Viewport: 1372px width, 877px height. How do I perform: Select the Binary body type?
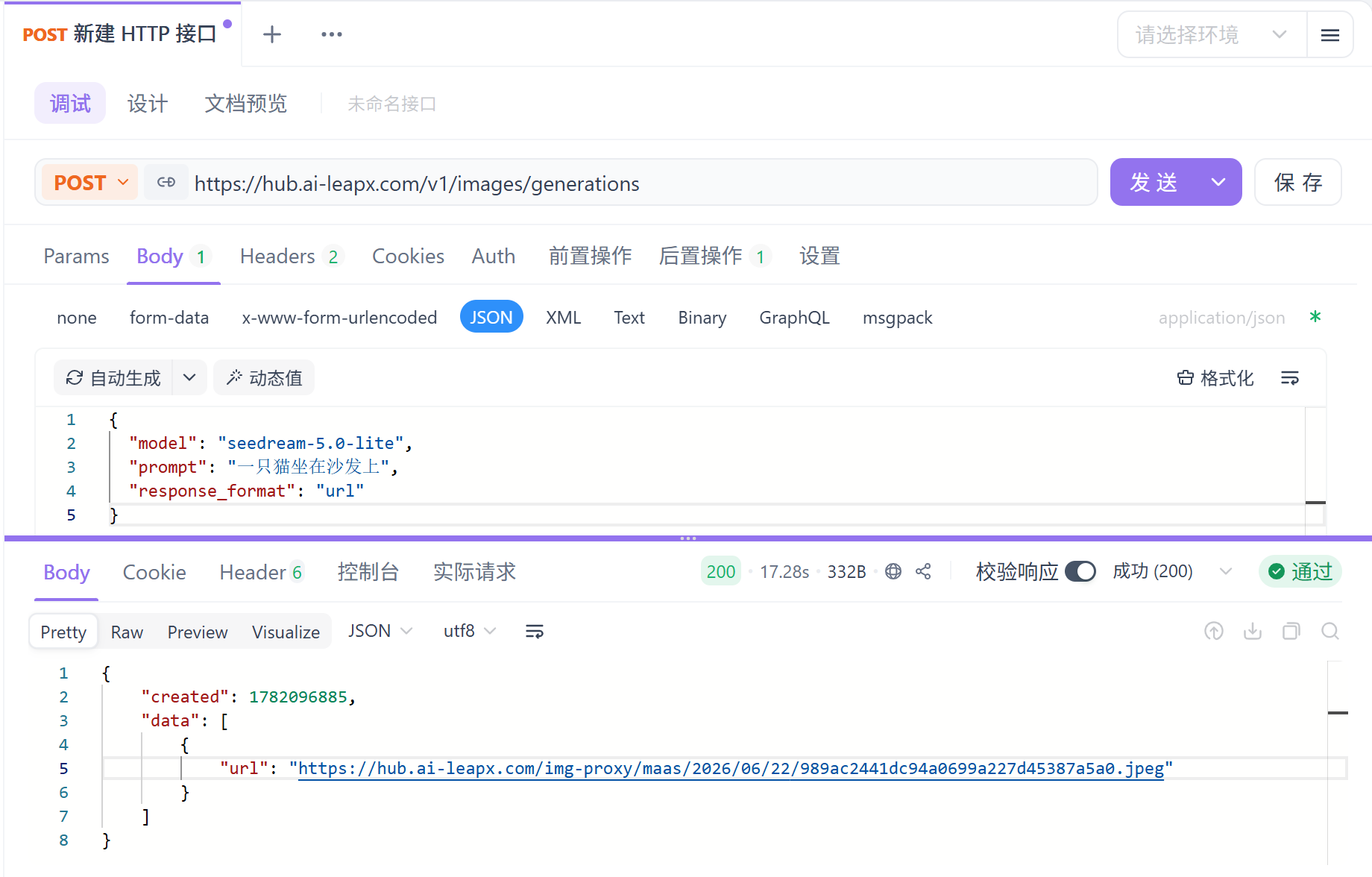[702, 318]
